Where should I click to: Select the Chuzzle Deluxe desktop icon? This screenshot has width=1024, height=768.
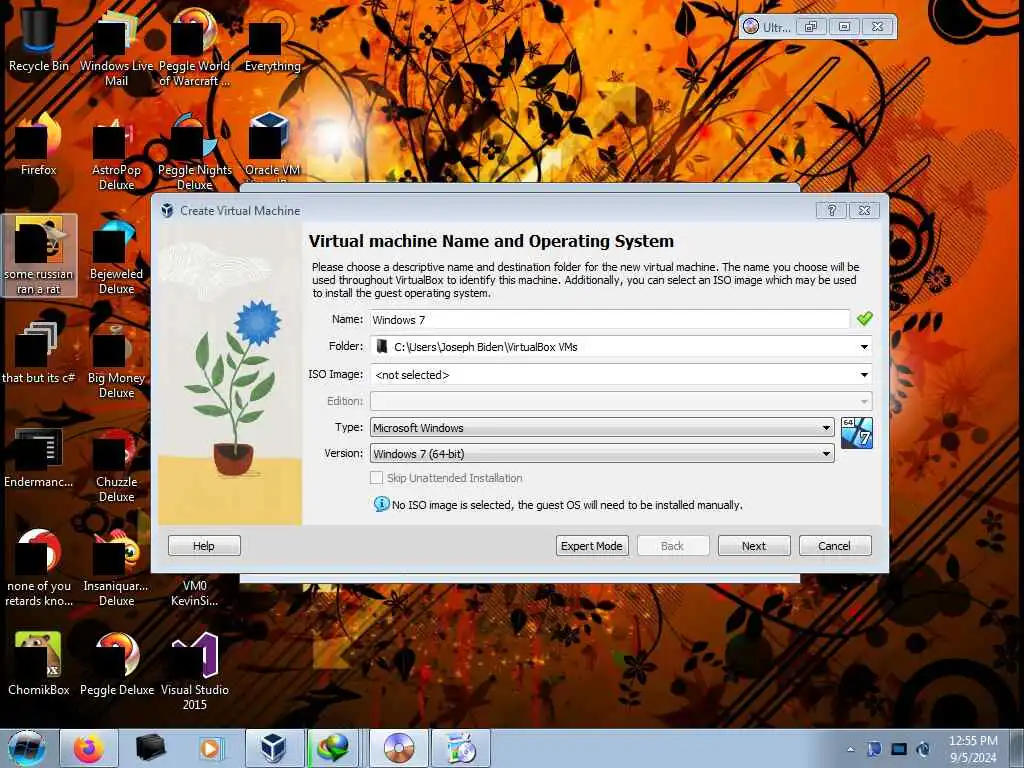[x=116, y=464]
